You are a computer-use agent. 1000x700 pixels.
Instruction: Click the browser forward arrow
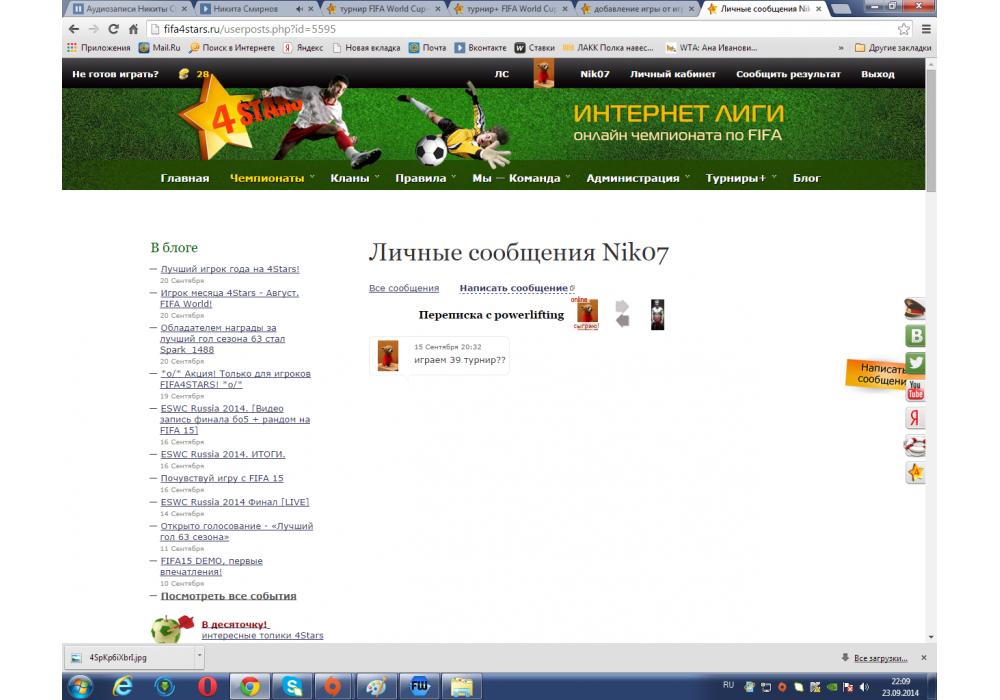(94, 29)
